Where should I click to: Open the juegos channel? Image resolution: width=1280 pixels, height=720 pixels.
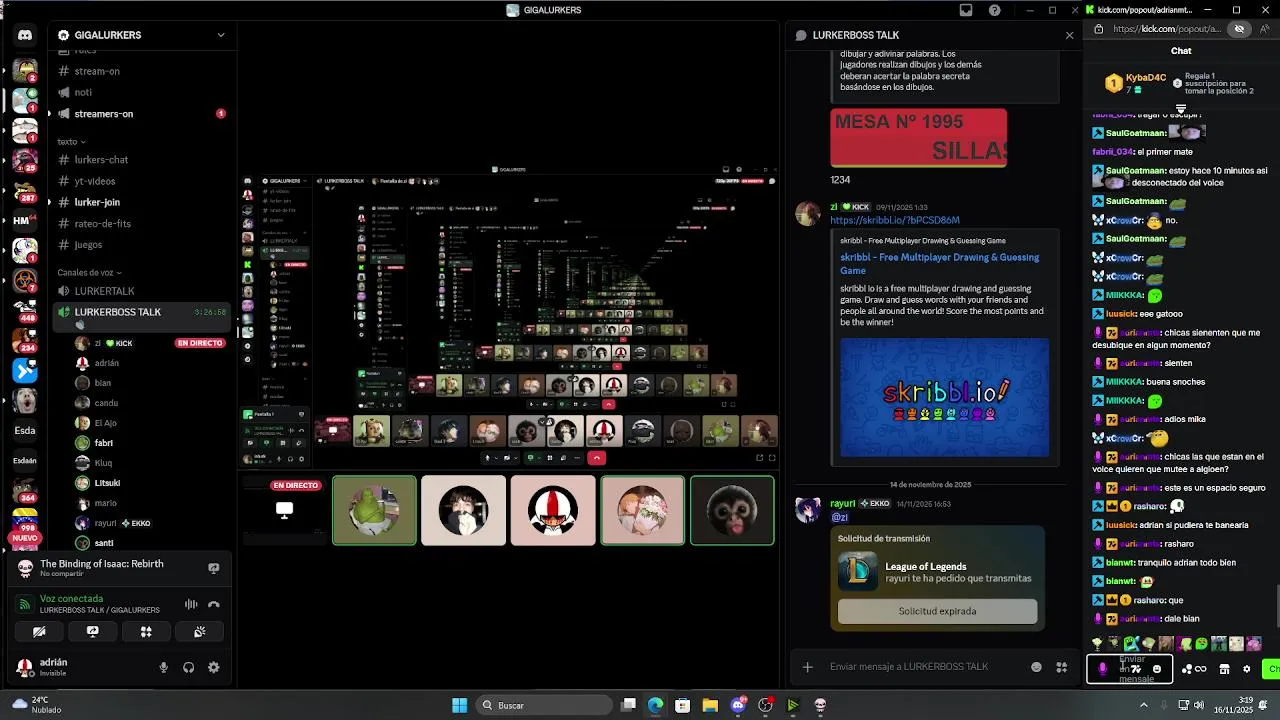tap(88, 245)
